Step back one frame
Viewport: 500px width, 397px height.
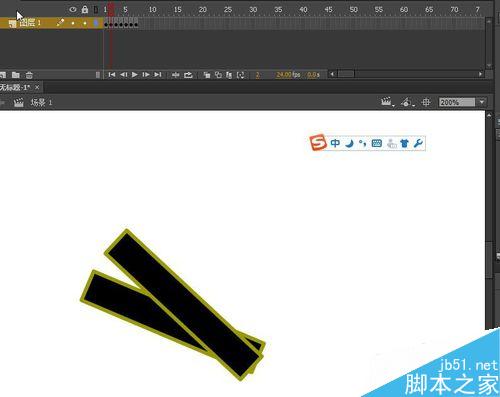(123, 75)
